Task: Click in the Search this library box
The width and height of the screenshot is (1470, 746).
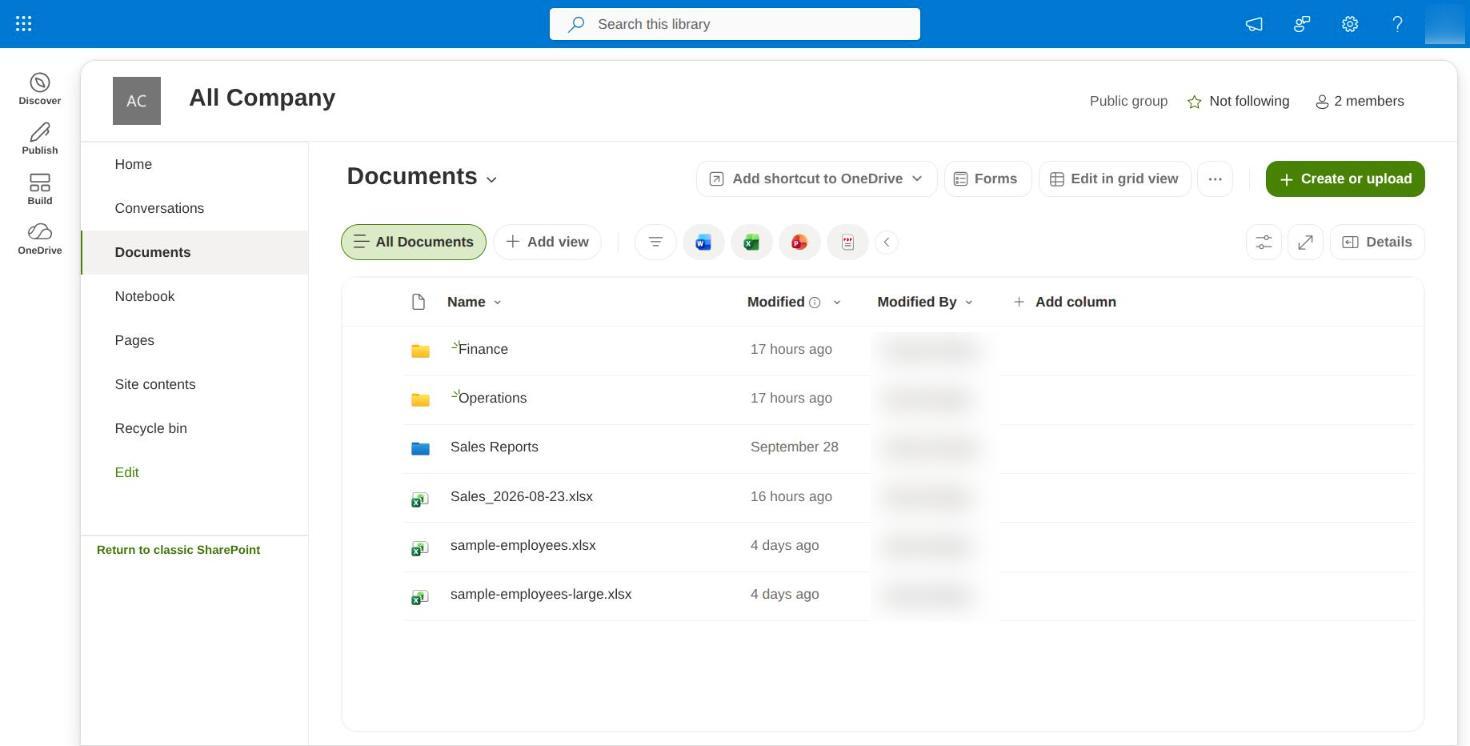Action: [x=735, y=24]
